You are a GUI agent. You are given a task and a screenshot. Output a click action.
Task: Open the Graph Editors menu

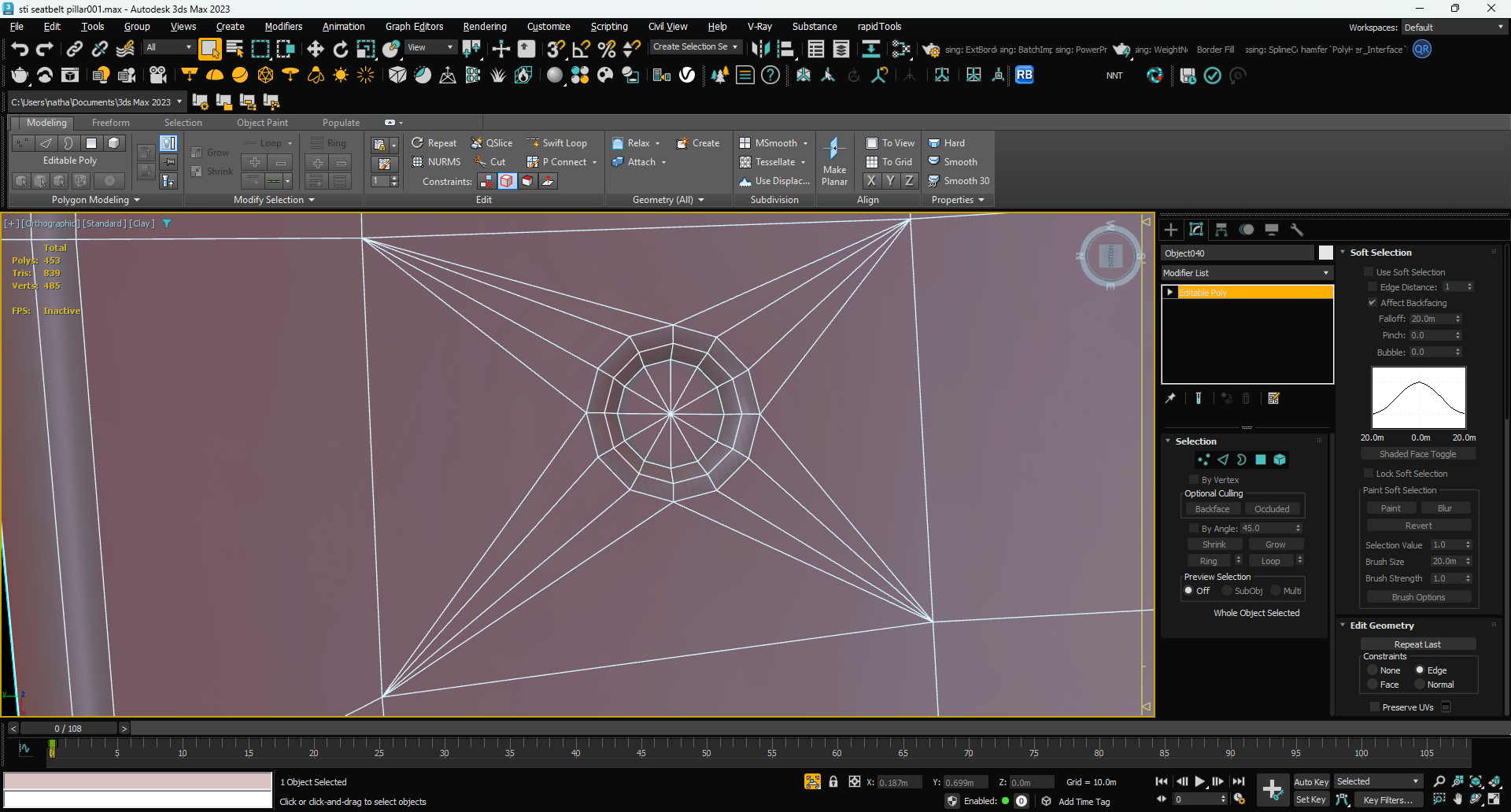click(414, 26)
